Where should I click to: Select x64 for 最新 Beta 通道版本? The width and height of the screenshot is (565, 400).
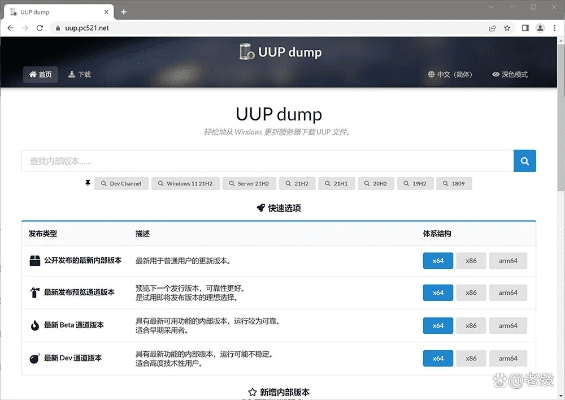click(438, 325)
